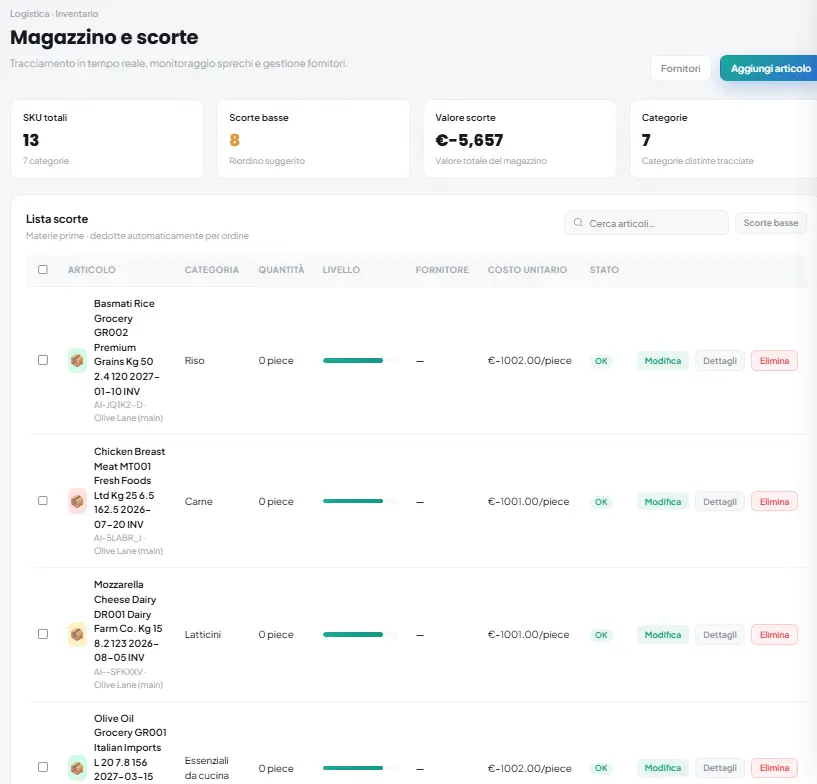This screenshot has height=784, width=817.
Task: Click Elimina for Olive Oil
Action: tap(774, 768)
